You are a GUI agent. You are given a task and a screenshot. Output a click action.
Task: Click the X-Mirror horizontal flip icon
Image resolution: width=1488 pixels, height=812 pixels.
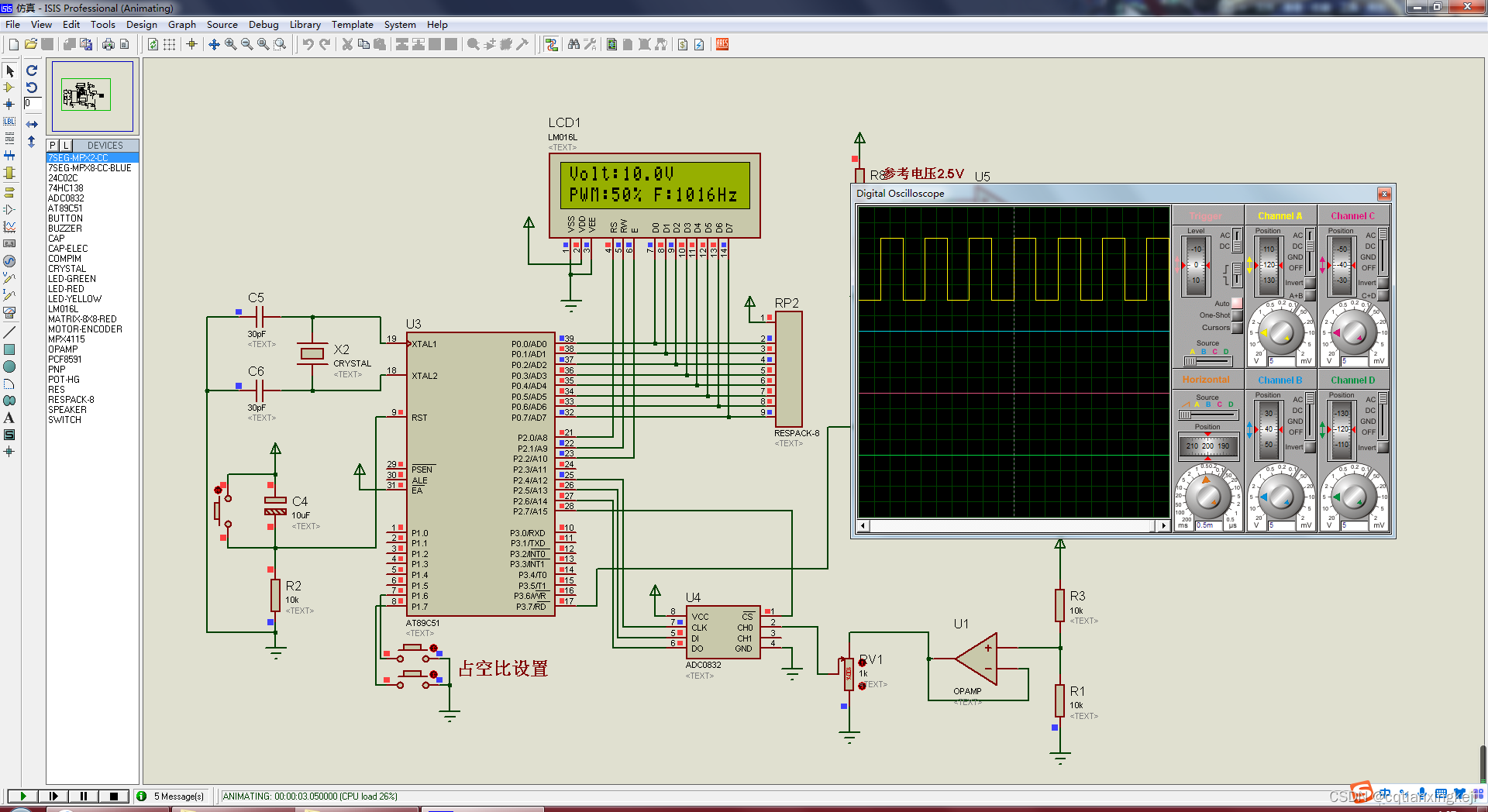tap(32, 124)
